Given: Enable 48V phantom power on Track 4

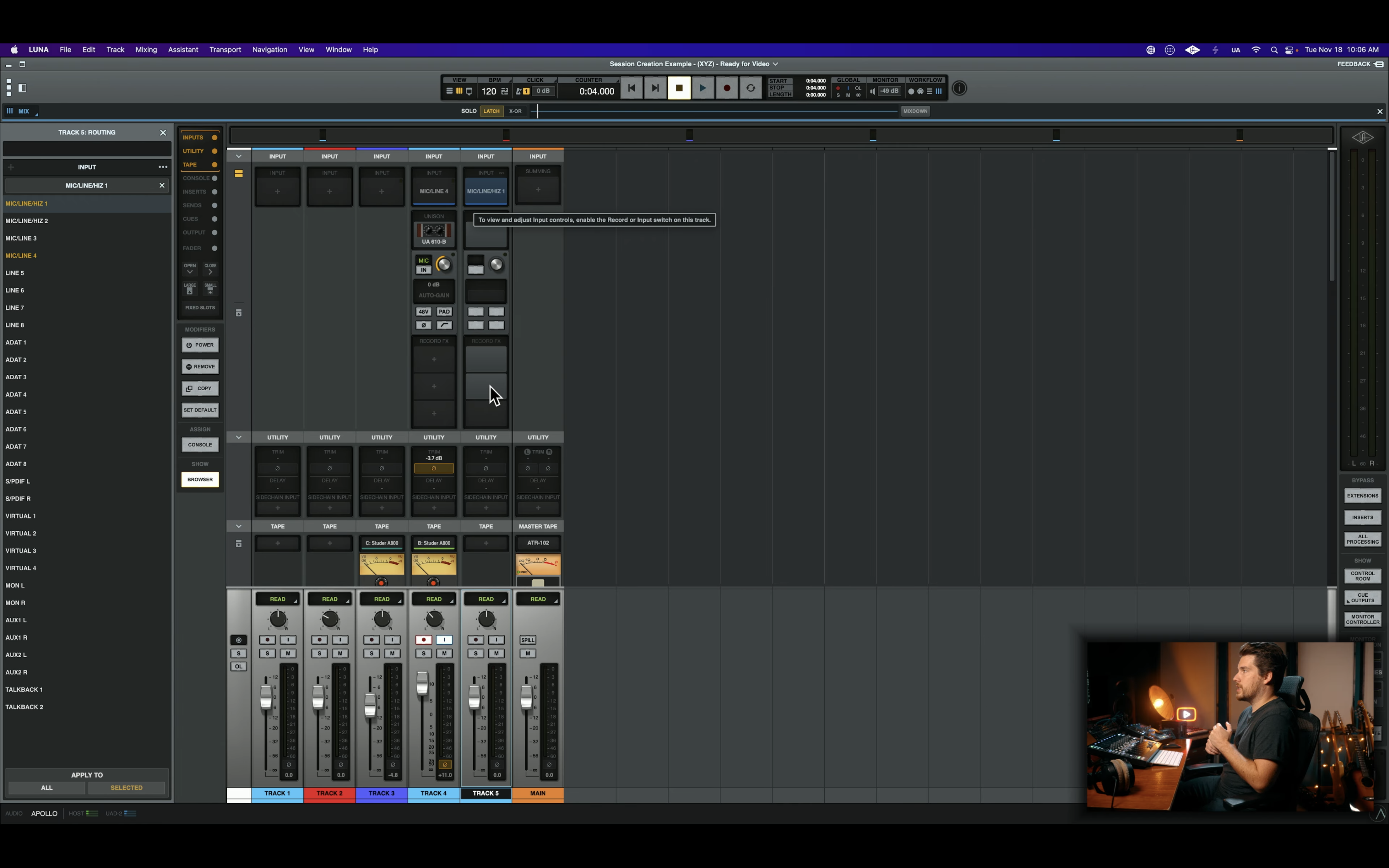Looking at the screenshot, I should 423,312.
